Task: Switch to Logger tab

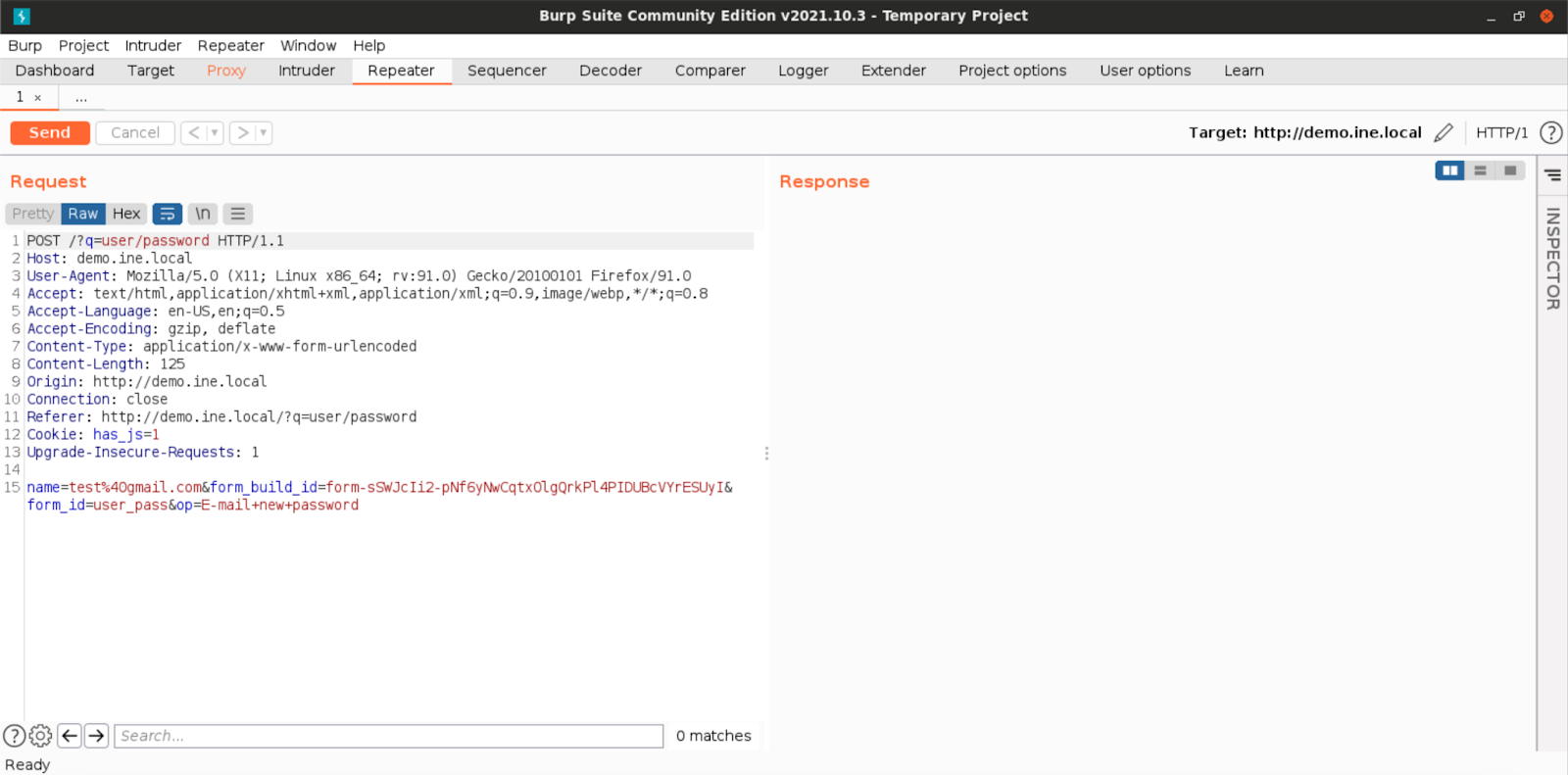Action: point(804,71)
